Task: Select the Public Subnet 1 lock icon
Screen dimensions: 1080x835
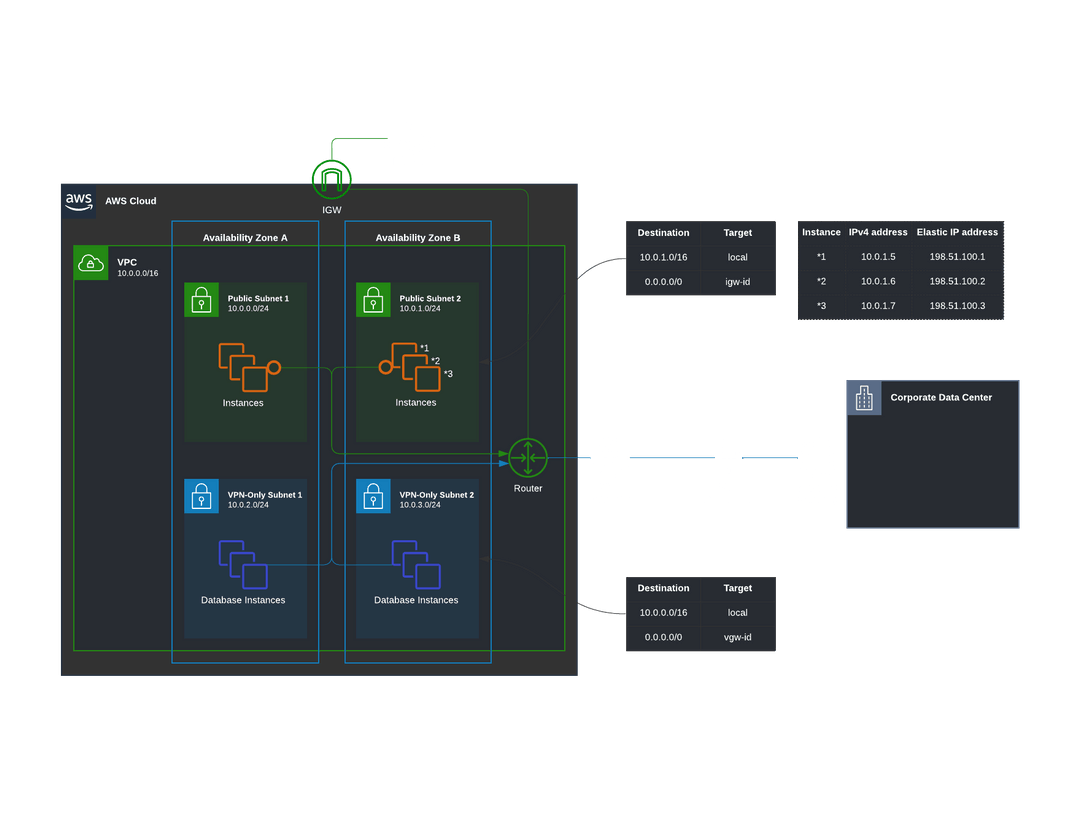Action: pos(201,299)
